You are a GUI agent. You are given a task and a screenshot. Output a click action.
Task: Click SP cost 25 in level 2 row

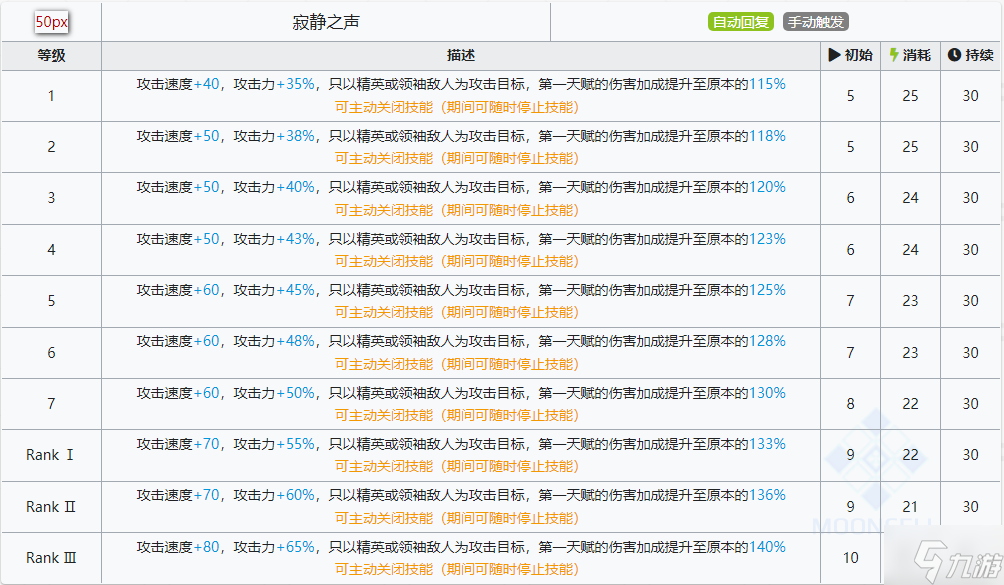pos(911,147)
